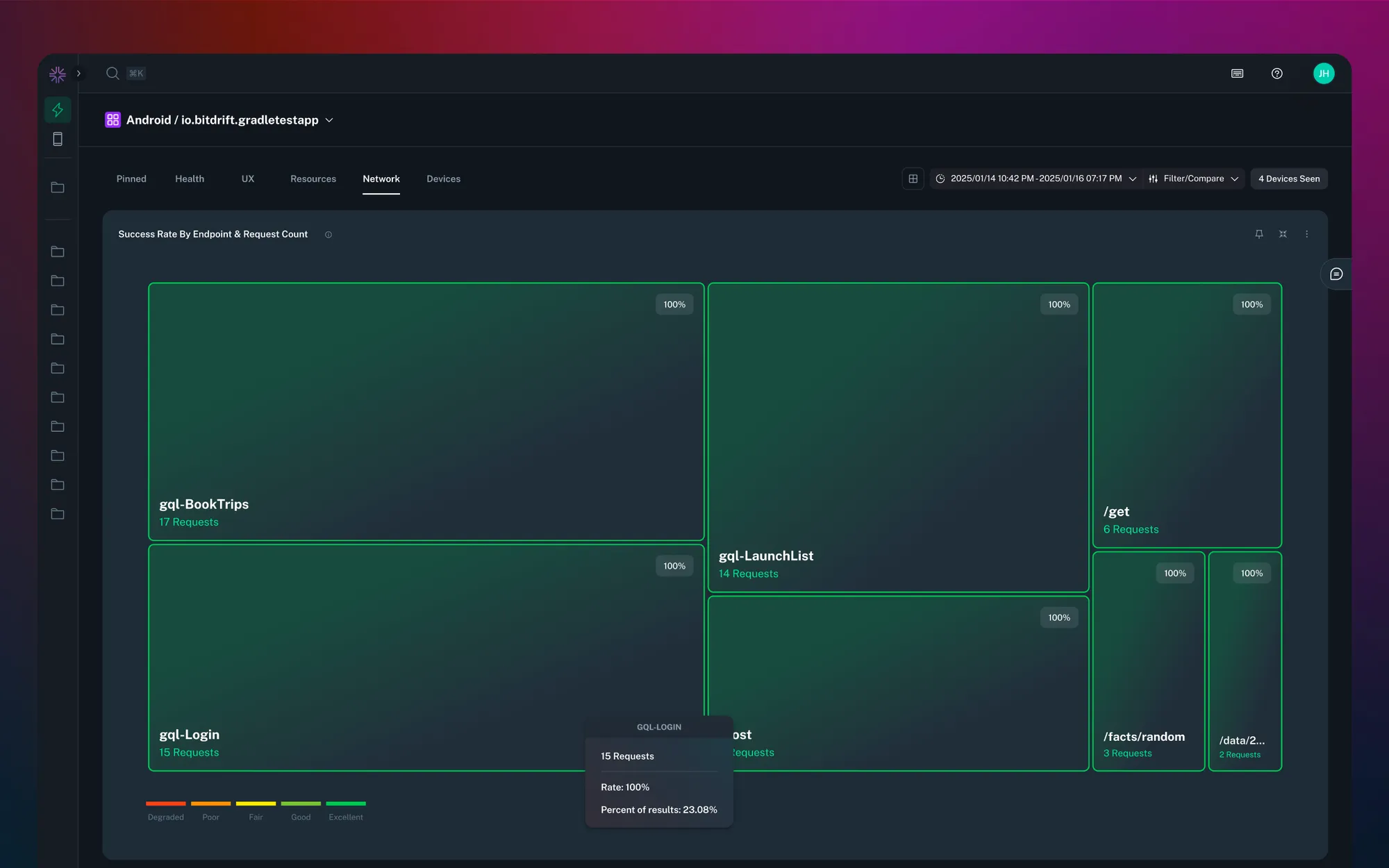Click the Excellent legend color bar

346,804
